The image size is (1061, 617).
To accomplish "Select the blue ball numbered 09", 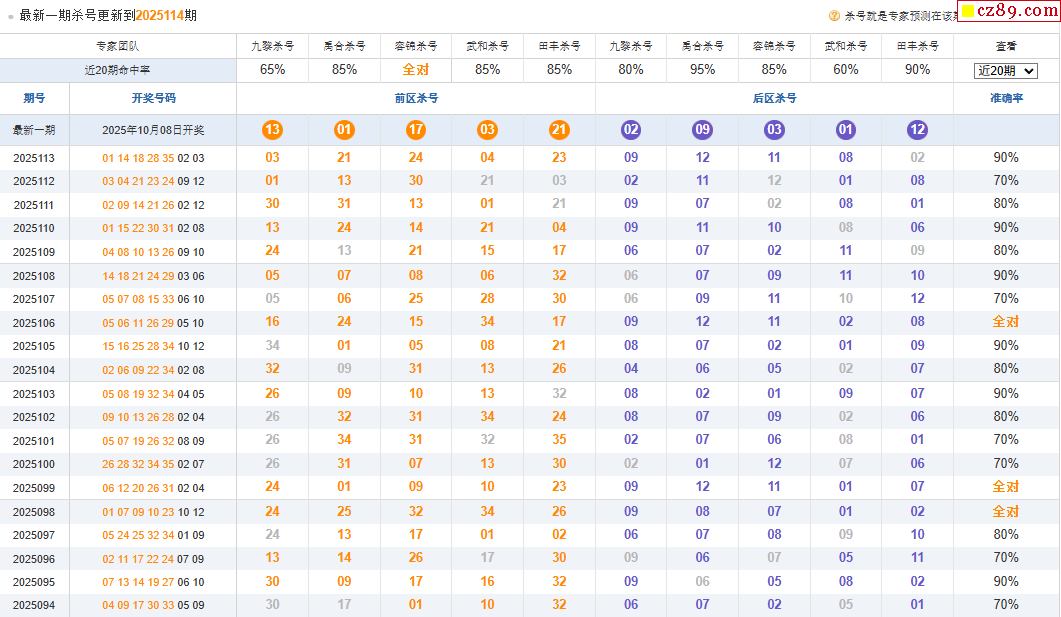I will 703,130.
